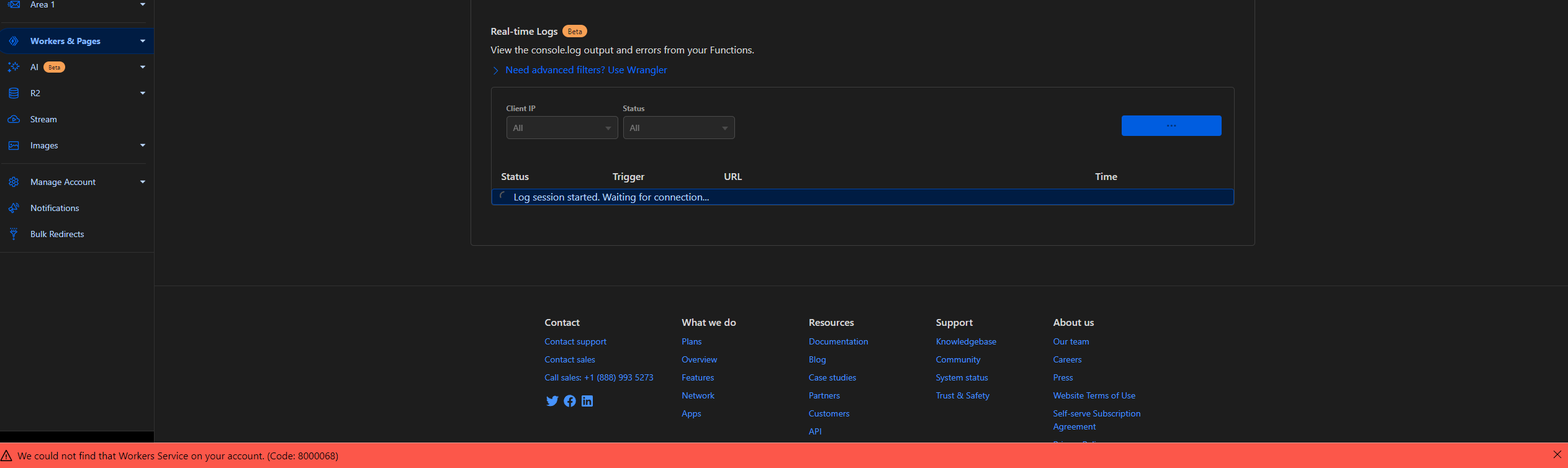Click the AI sparkle icon in sidebar
The height and width of the screenshot is (468, 1568).
click(14, 67)
